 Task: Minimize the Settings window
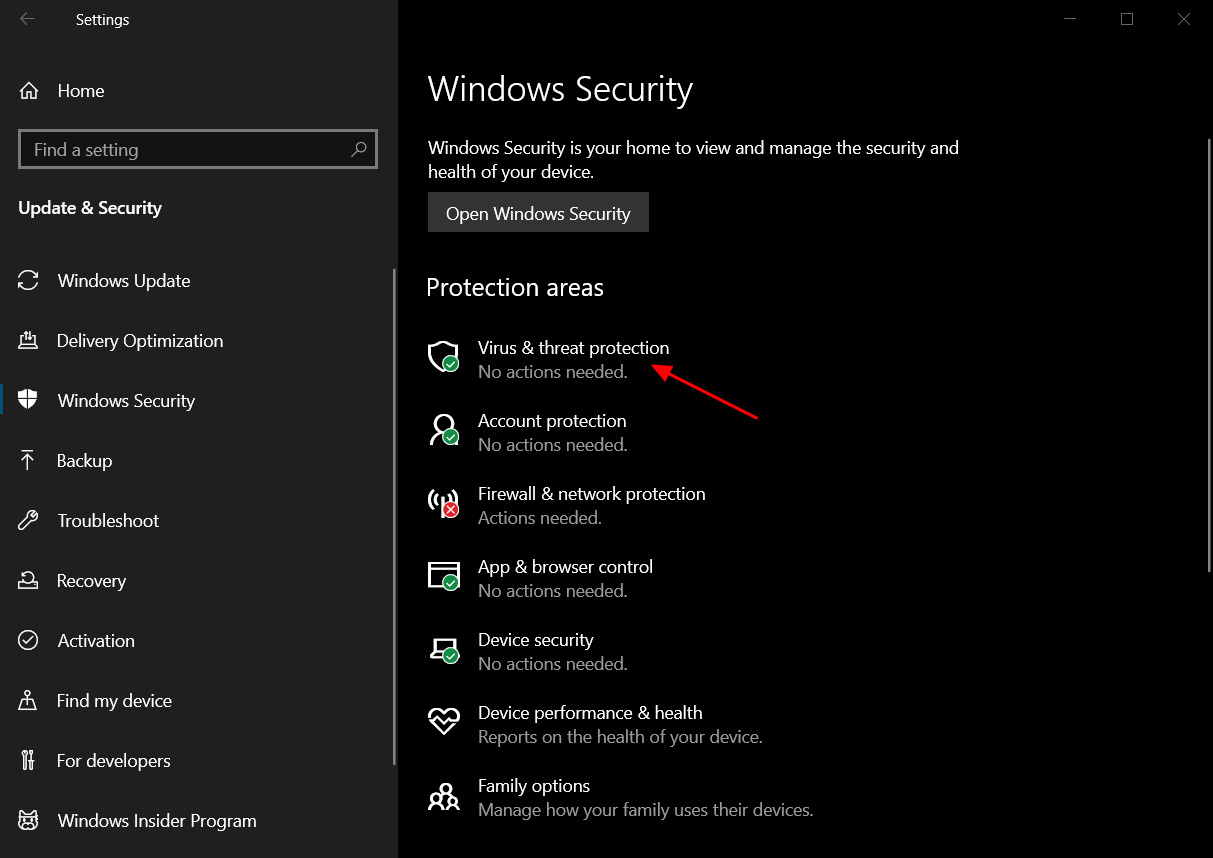[1070, 19]
